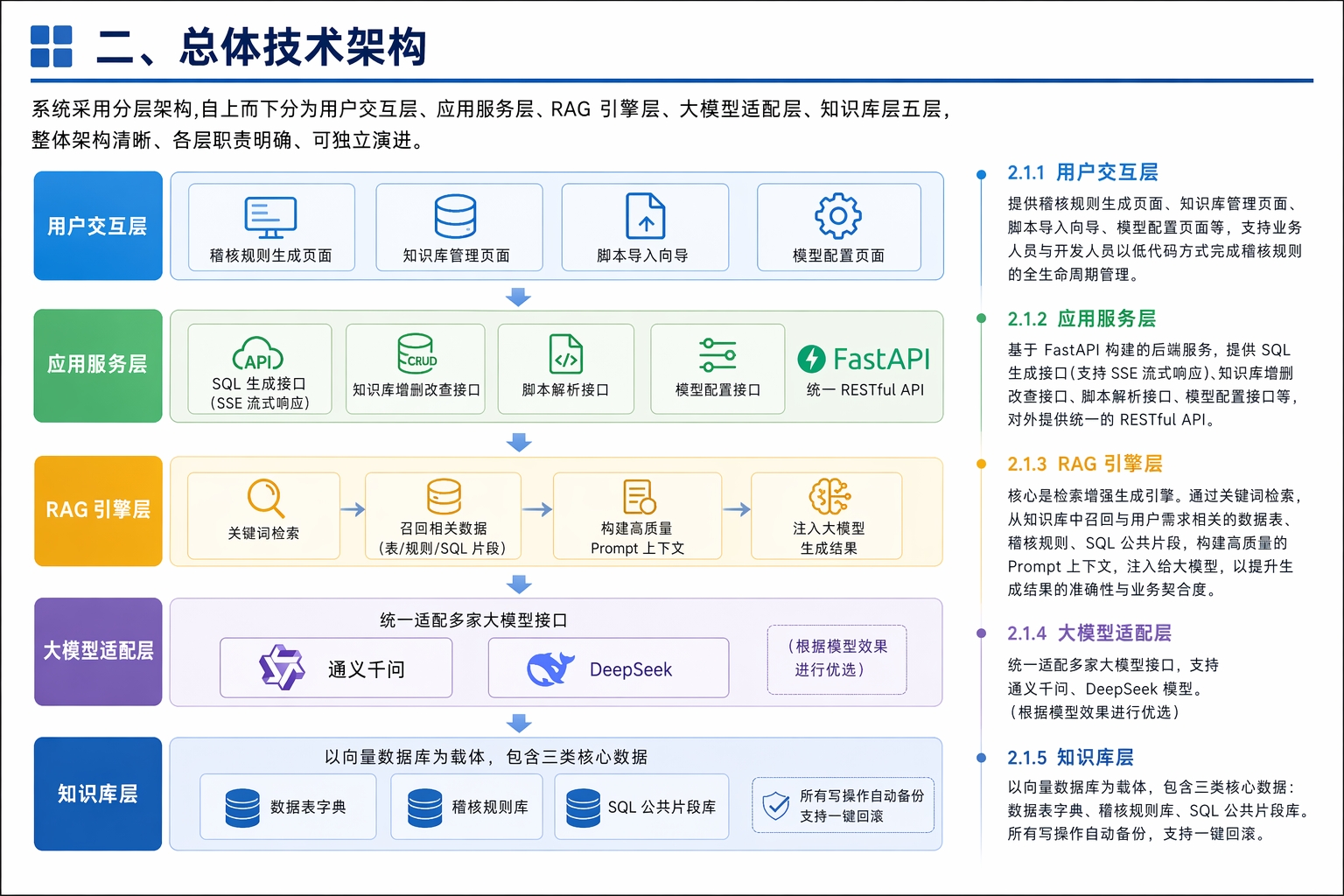Screen dimensions: 1344x896
Task: Click the brain icon above 注入大模型
Action: pyautogui.click(x=829, y=496)
